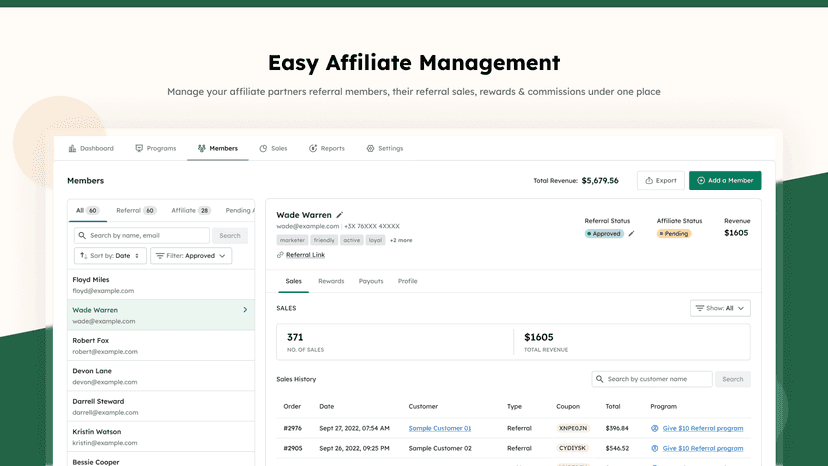The width and height of the screenshot is (828, 466).
Task: Click the Pending affiliate status badge
Action: coord(674,234)
